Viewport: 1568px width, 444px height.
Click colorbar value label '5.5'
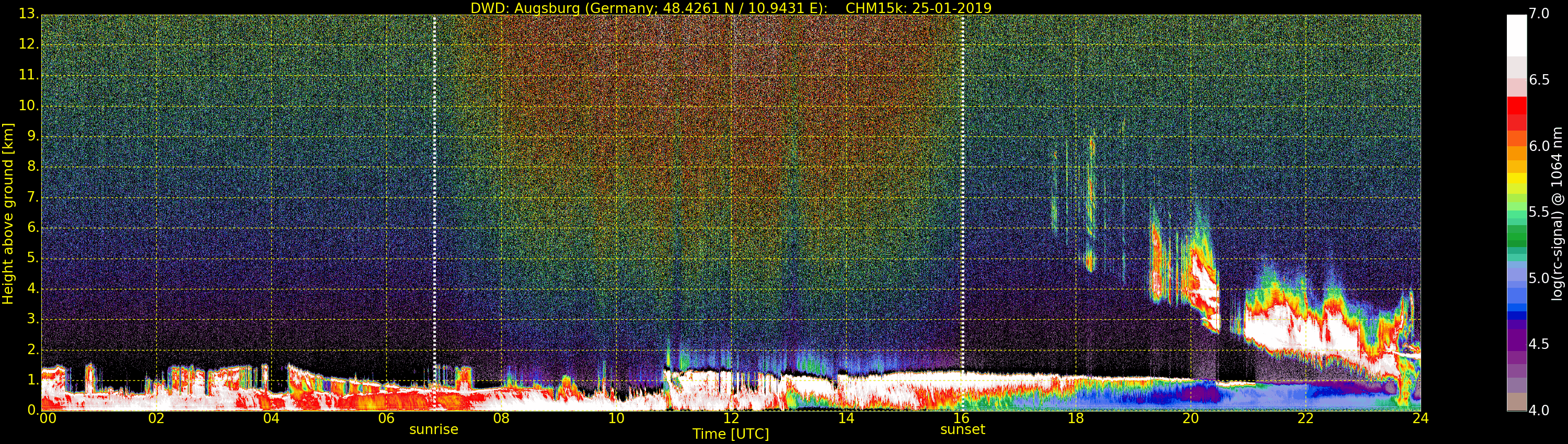point(1539,212)
